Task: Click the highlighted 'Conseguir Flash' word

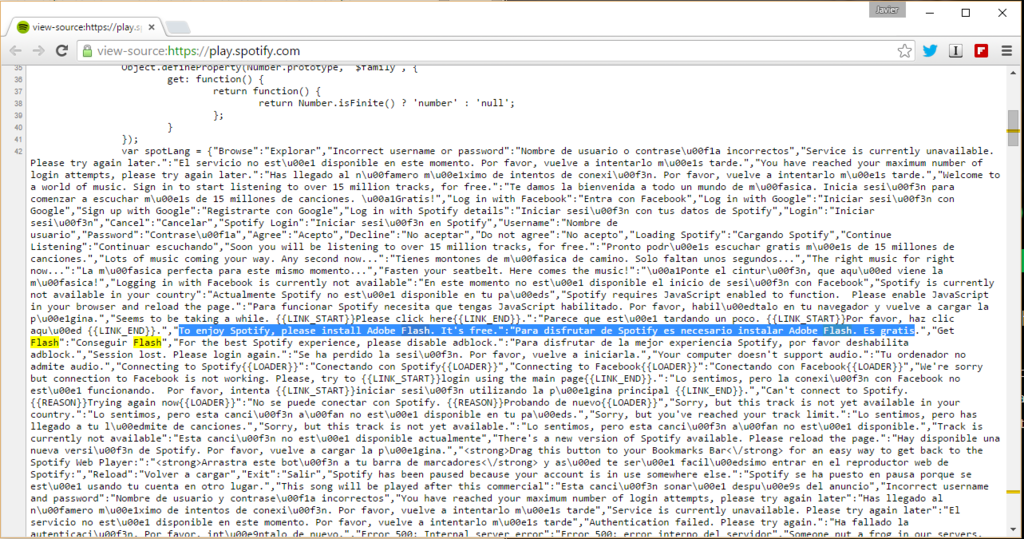Action: (x=147, y=342)
